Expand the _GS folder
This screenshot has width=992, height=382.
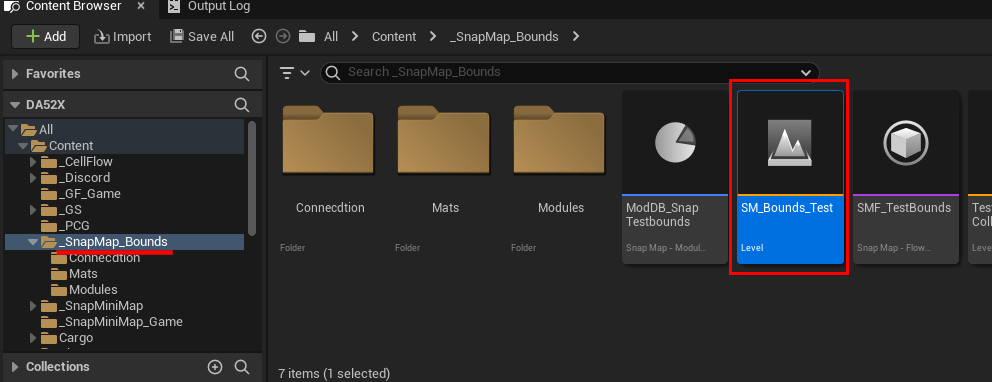click(x=34, y=210)
